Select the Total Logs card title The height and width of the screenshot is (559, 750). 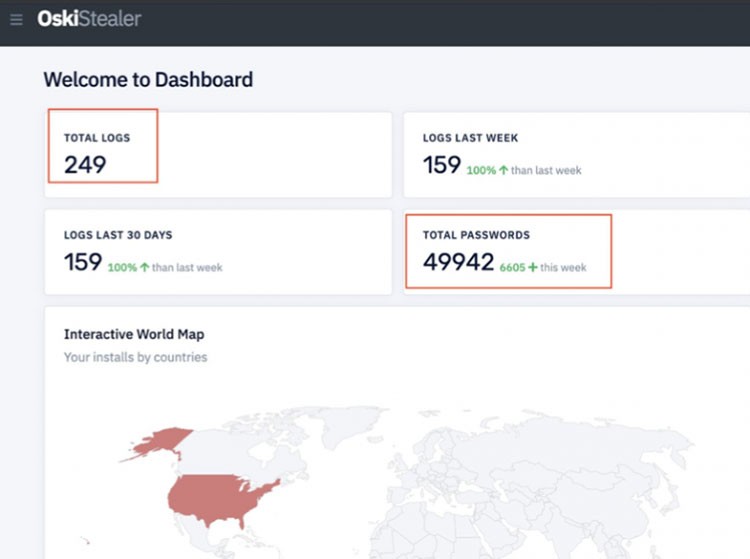96,138
